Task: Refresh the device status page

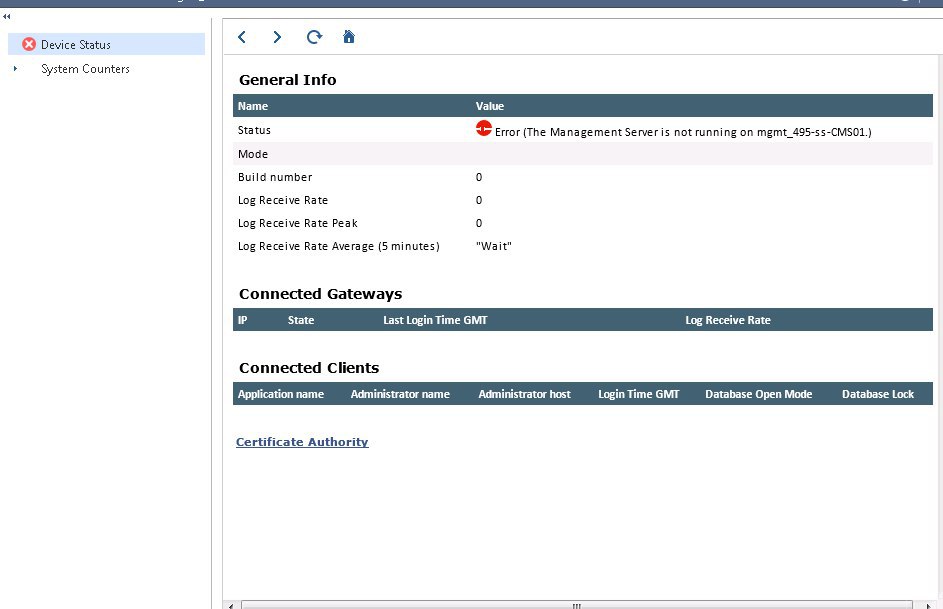Action: coord(314,37)
